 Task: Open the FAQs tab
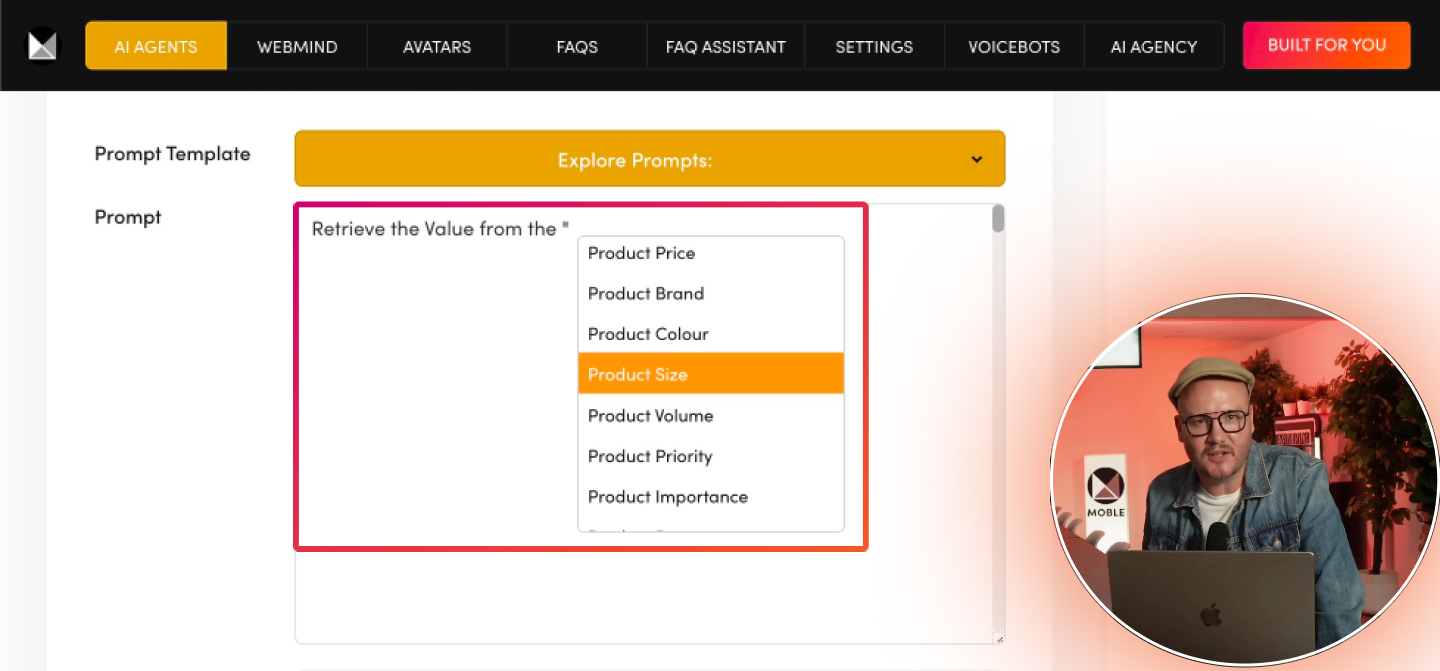pyautogui.click(x=577, y=47)
